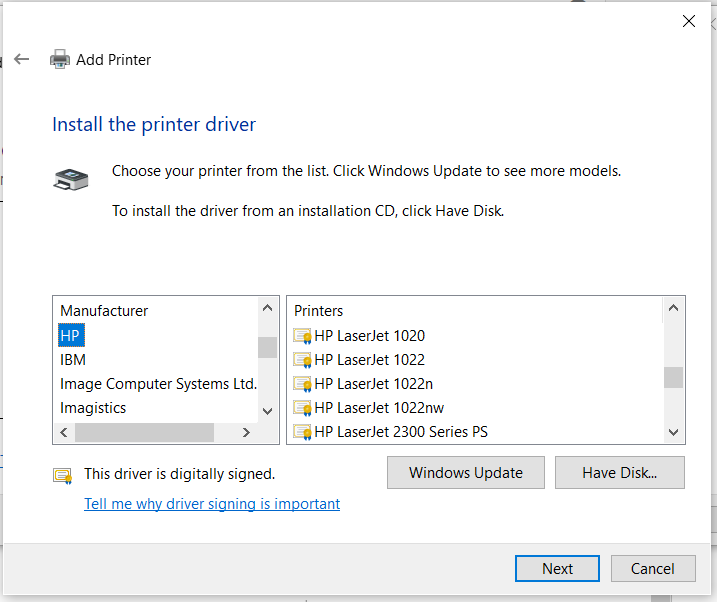Click the Manufacturer list right scroll arrow
Viewport: 717px width, 602px height.
click(x=246, y=432)
